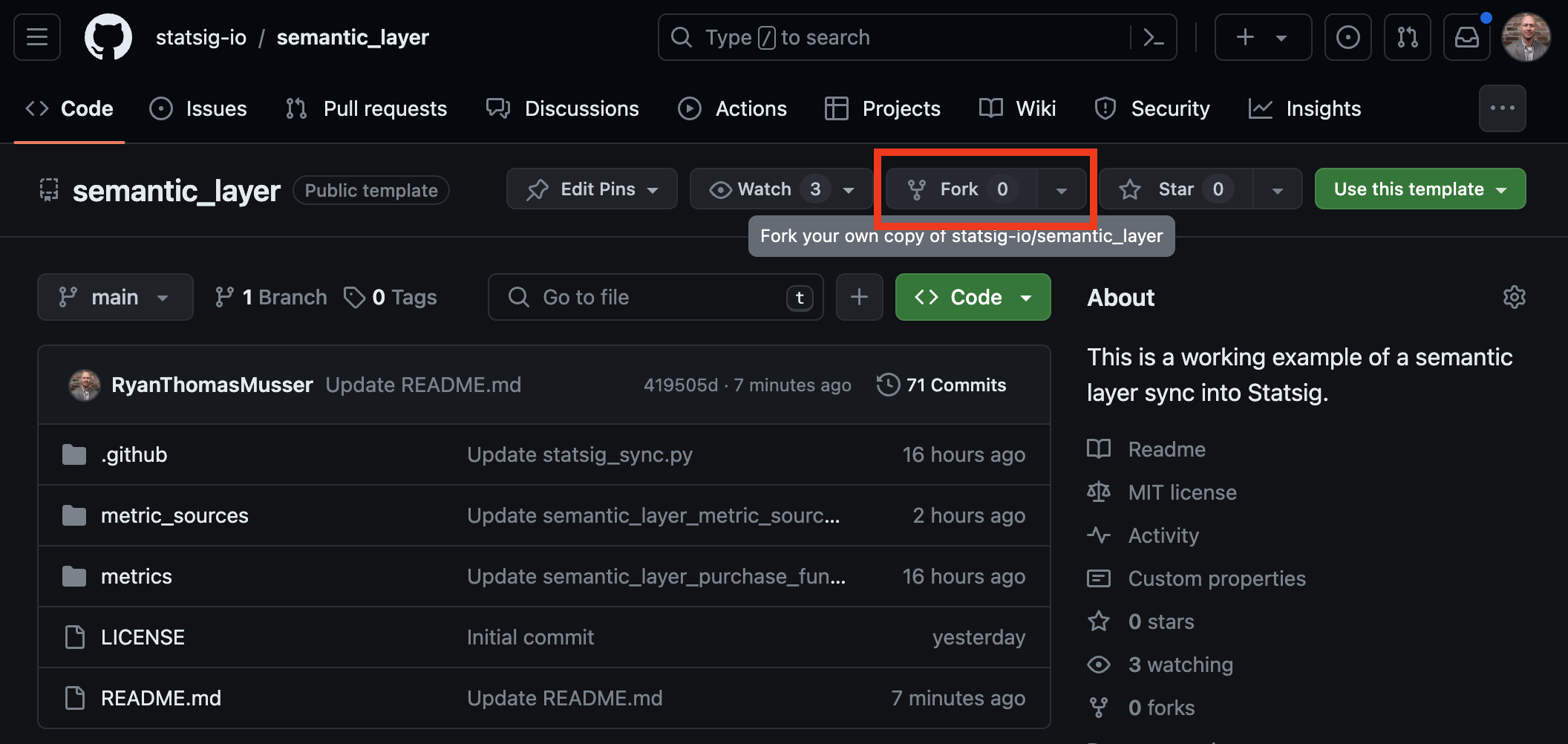Open the green Code clone dropdown
This screenshot has width=1568, height=744.
point(973,297)
